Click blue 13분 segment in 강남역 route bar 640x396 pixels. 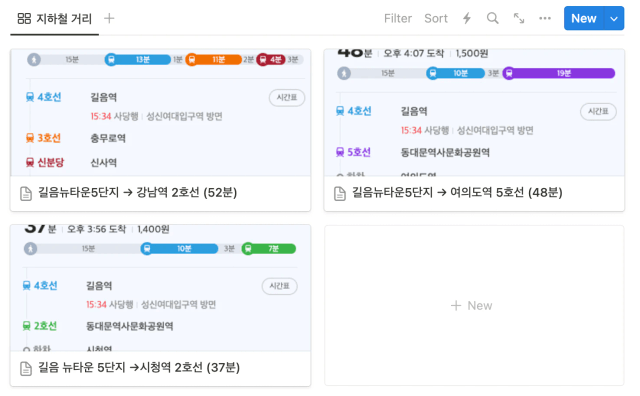pos(138,60)
